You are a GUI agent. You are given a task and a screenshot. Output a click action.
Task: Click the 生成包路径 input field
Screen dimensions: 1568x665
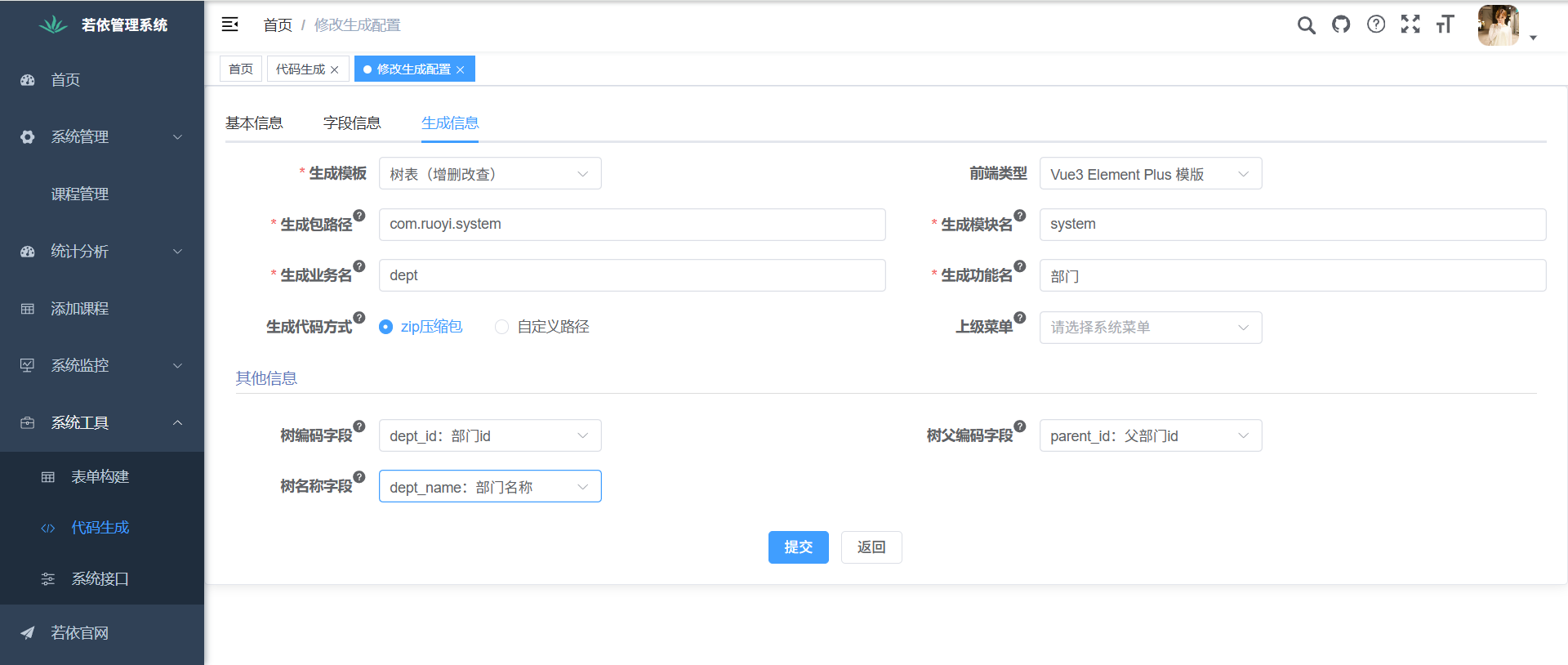(632, 225)
